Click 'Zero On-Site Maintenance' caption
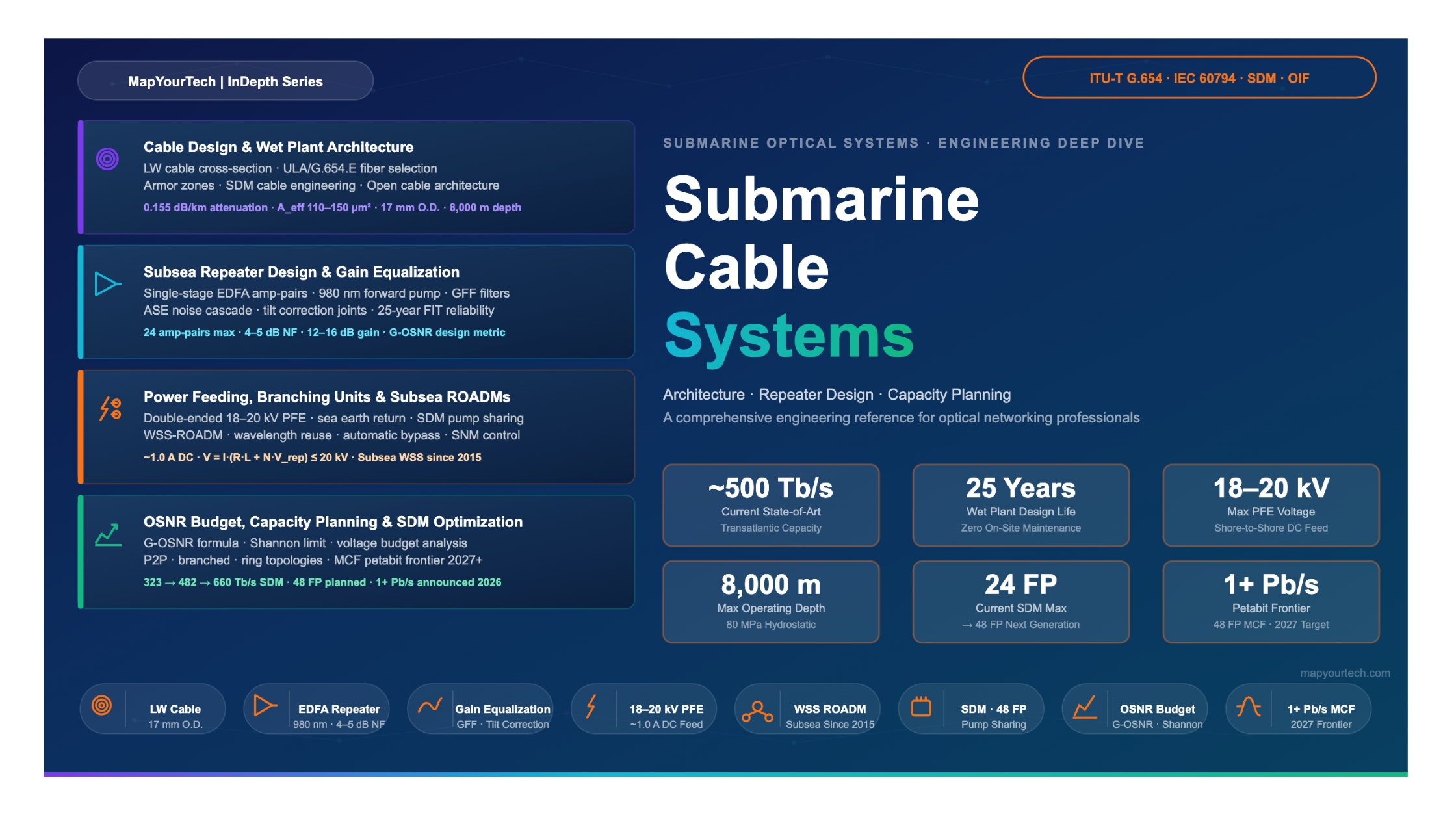This screenshot has width=1456, height=819. (x=1020, y=528)
